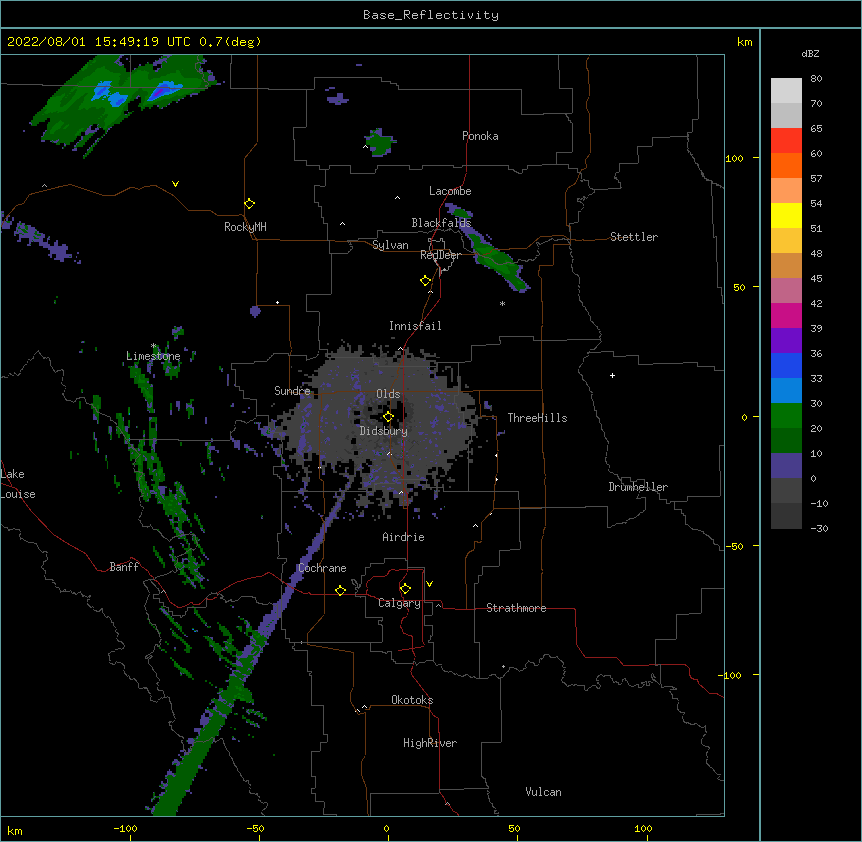Pick the purple swatch above 36 dBZ
The image size is (862, 842).
click(x=786, y=340)
